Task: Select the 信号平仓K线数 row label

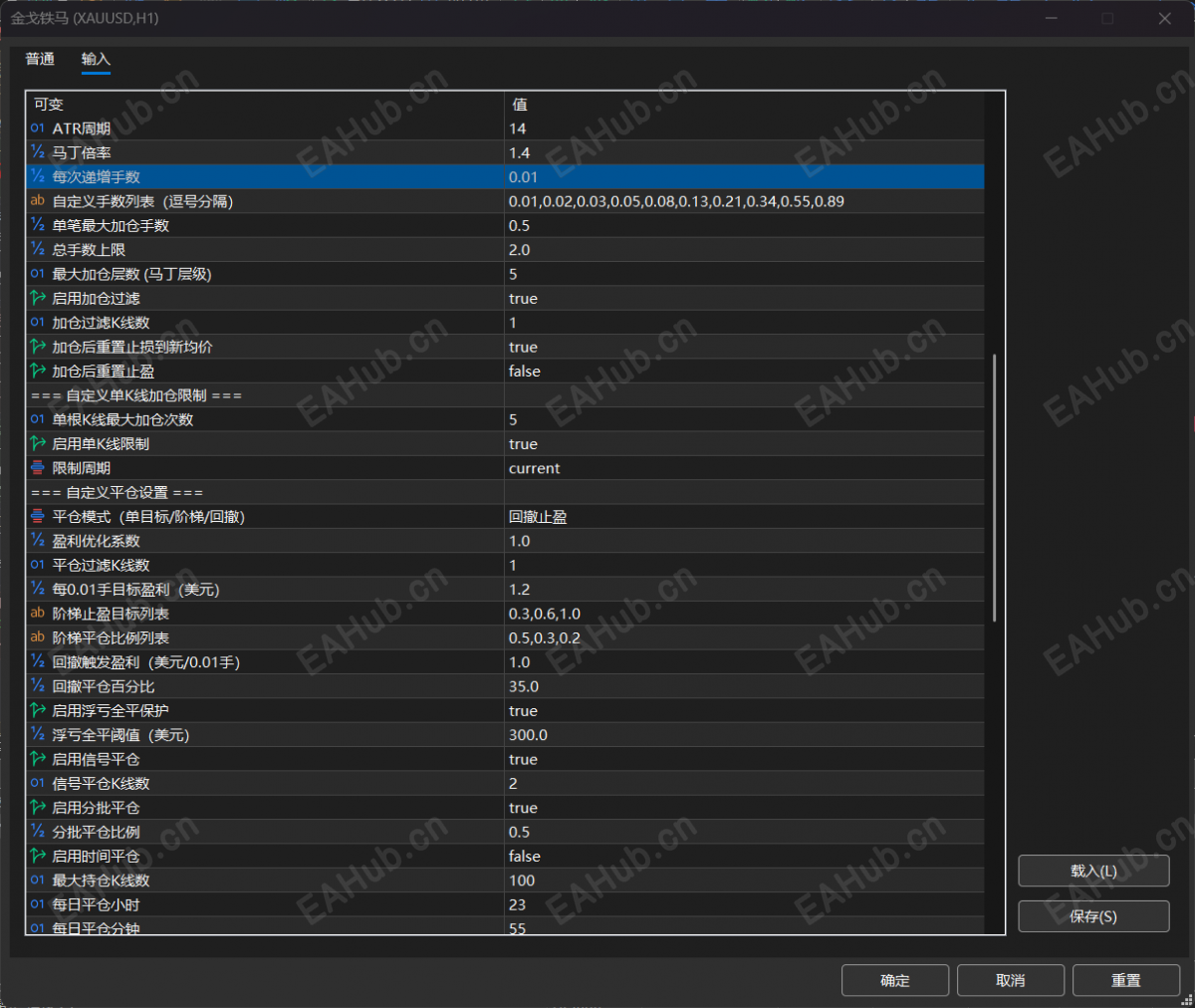Action: tap(102, 783)
